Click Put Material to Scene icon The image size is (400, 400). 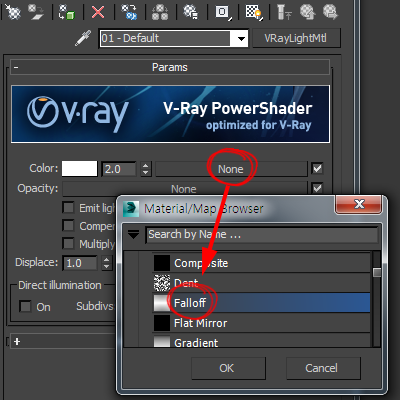pyautogui.click(x=36, y=11)
